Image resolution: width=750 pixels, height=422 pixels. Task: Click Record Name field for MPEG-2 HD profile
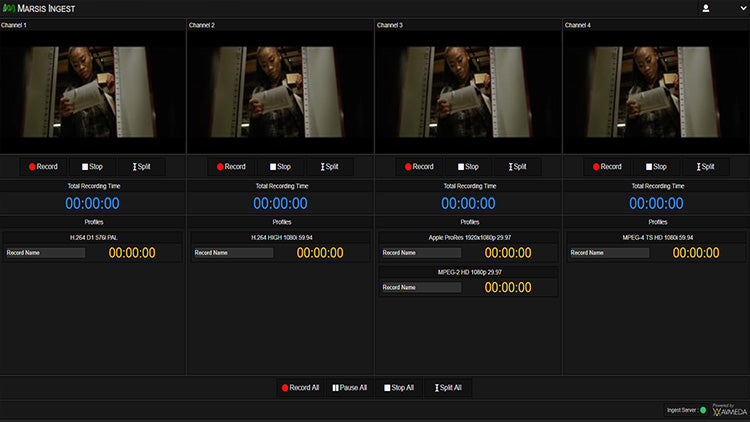click(421, 288)
